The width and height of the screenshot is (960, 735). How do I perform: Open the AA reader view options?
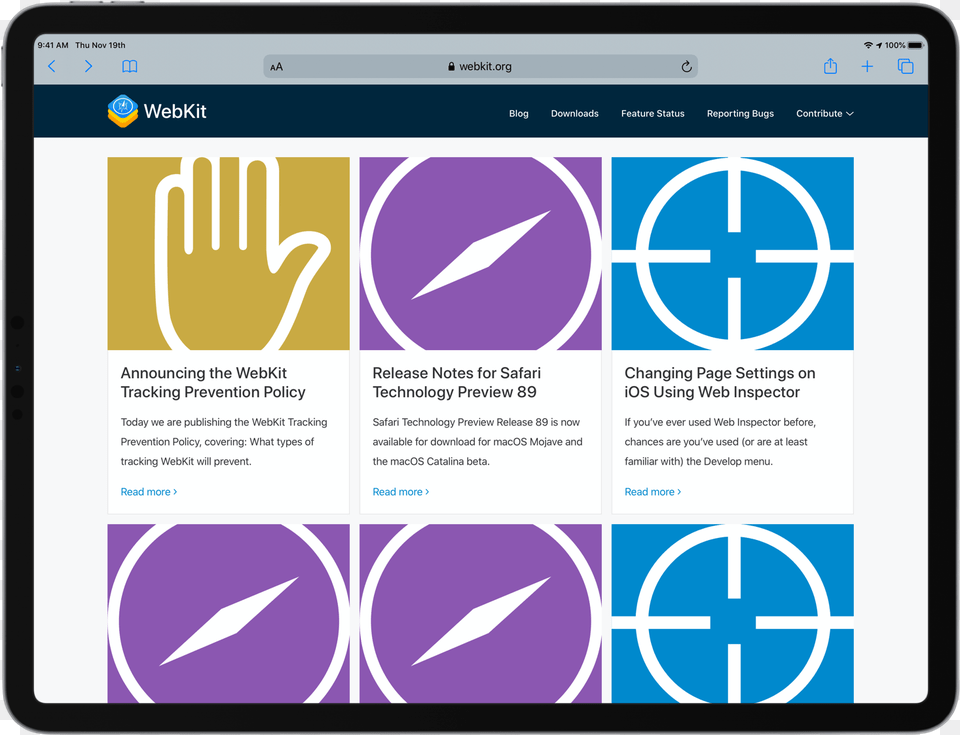coord(276,67)
